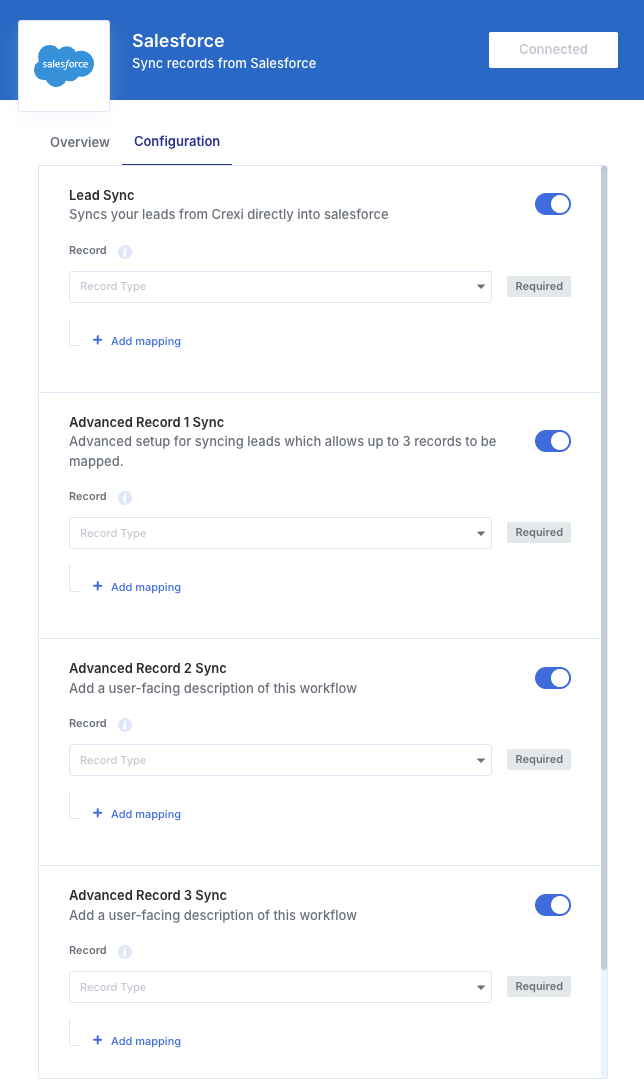Image resolution: width=644 pixels, height=1091 pixels.
Task: Switch to the Overview tab
Action: pyautogui.click(x=80, y=142)
